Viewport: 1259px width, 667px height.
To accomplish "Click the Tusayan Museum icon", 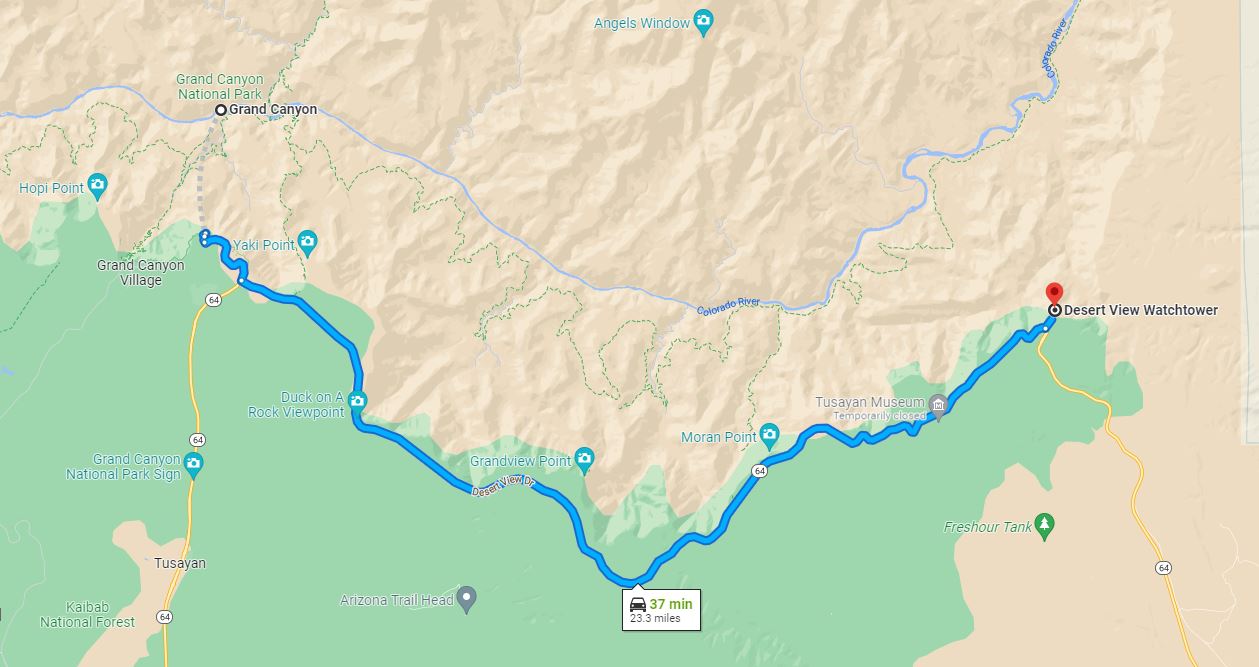I will (x=938, y=405).
